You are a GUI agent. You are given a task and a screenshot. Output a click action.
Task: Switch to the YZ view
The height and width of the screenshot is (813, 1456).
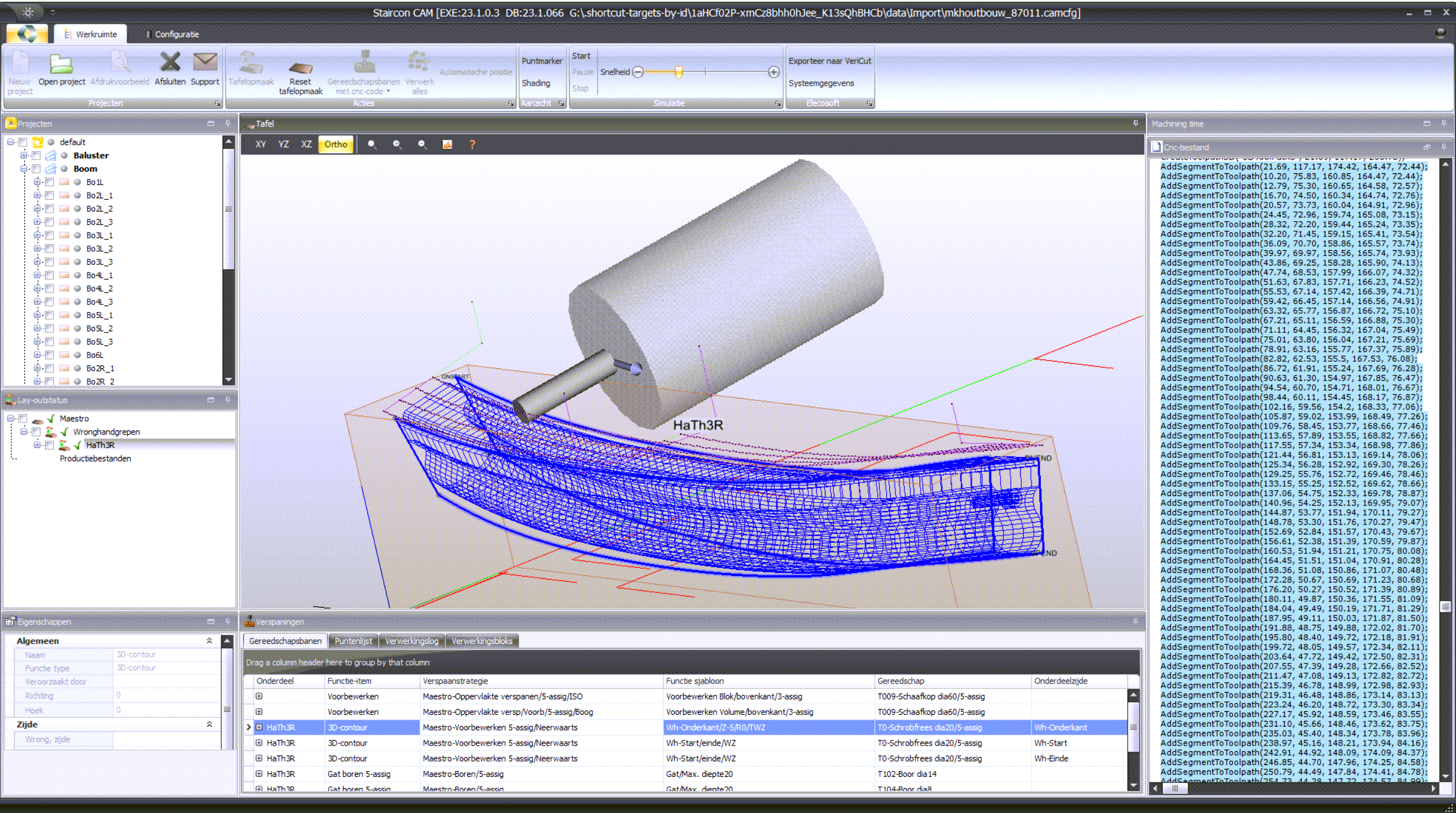point(283,144)
